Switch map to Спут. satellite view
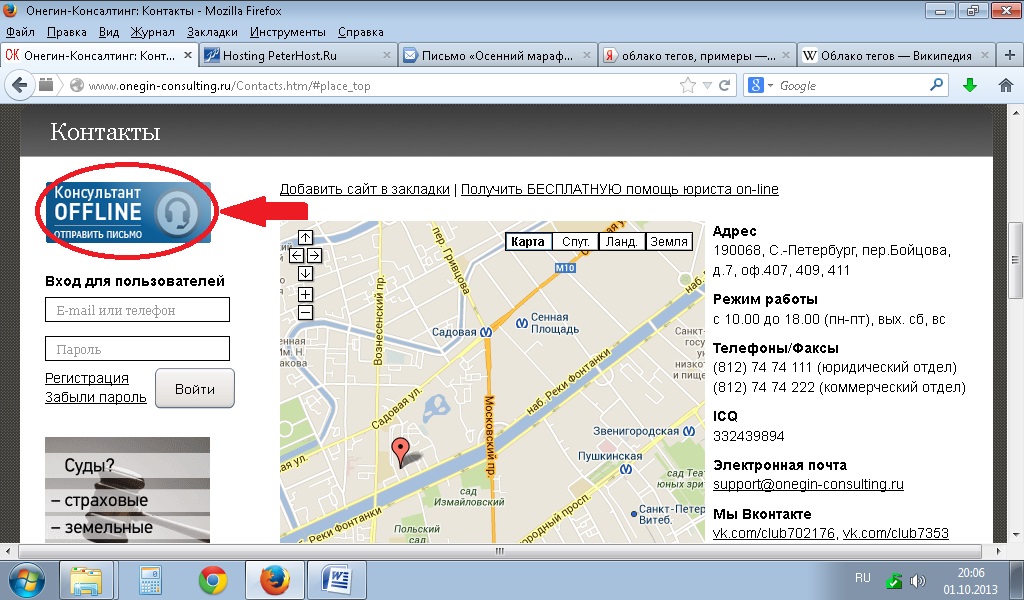1024x600 pixels. pyautogui.click(x=575, y=241)
